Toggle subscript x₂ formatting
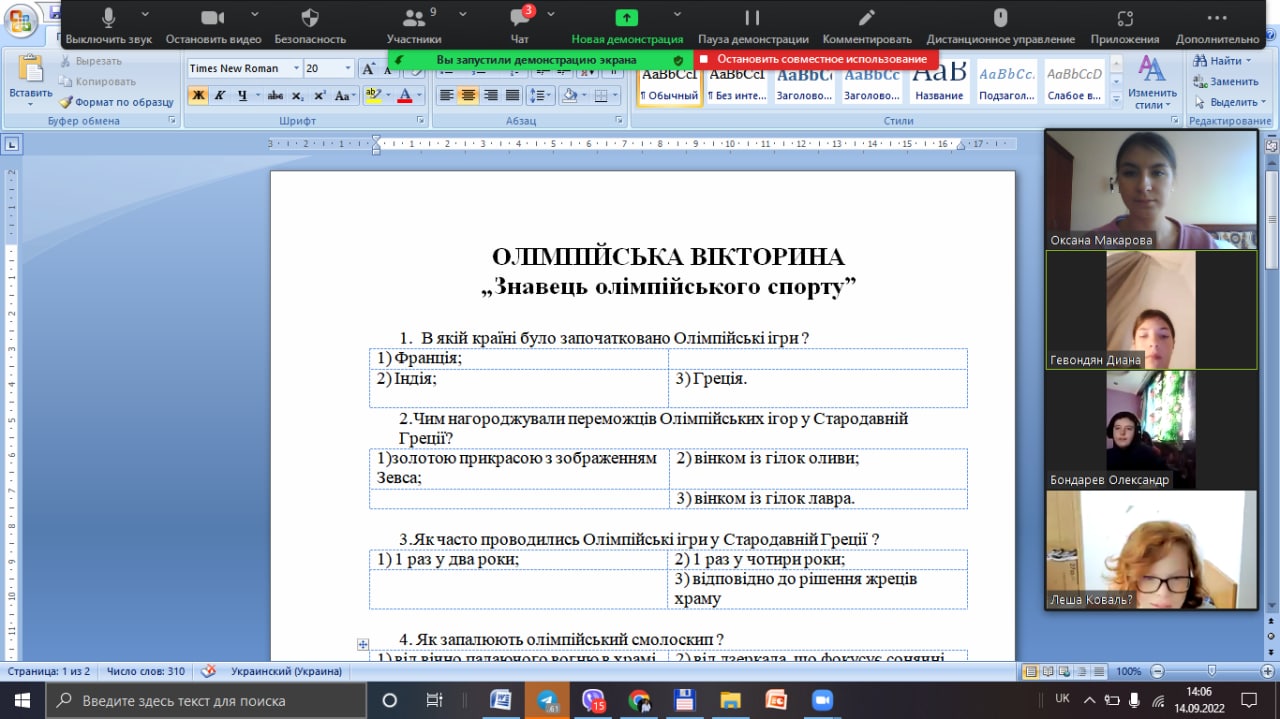 point(298,96)
